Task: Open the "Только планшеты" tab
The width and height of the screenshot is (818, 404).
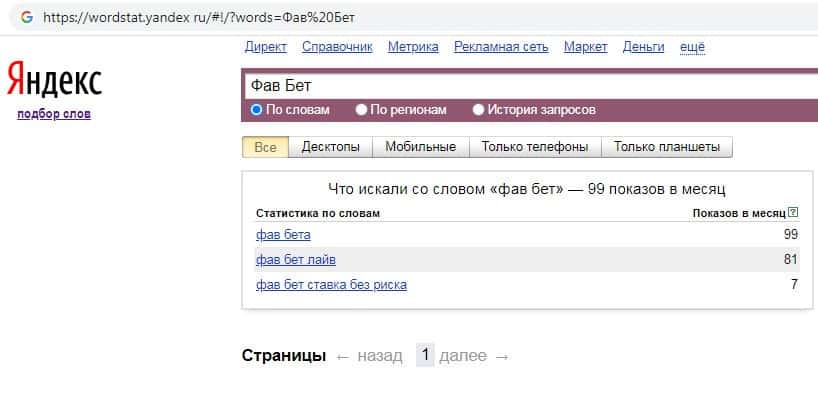Action: [x=666, y=147]
